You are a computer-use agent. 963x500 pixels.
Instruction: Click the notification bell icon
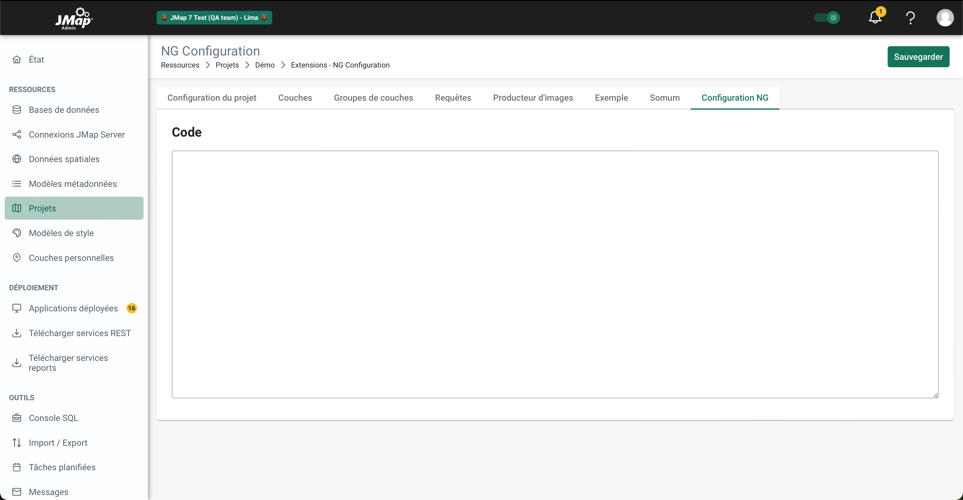[x=875, y=18]
